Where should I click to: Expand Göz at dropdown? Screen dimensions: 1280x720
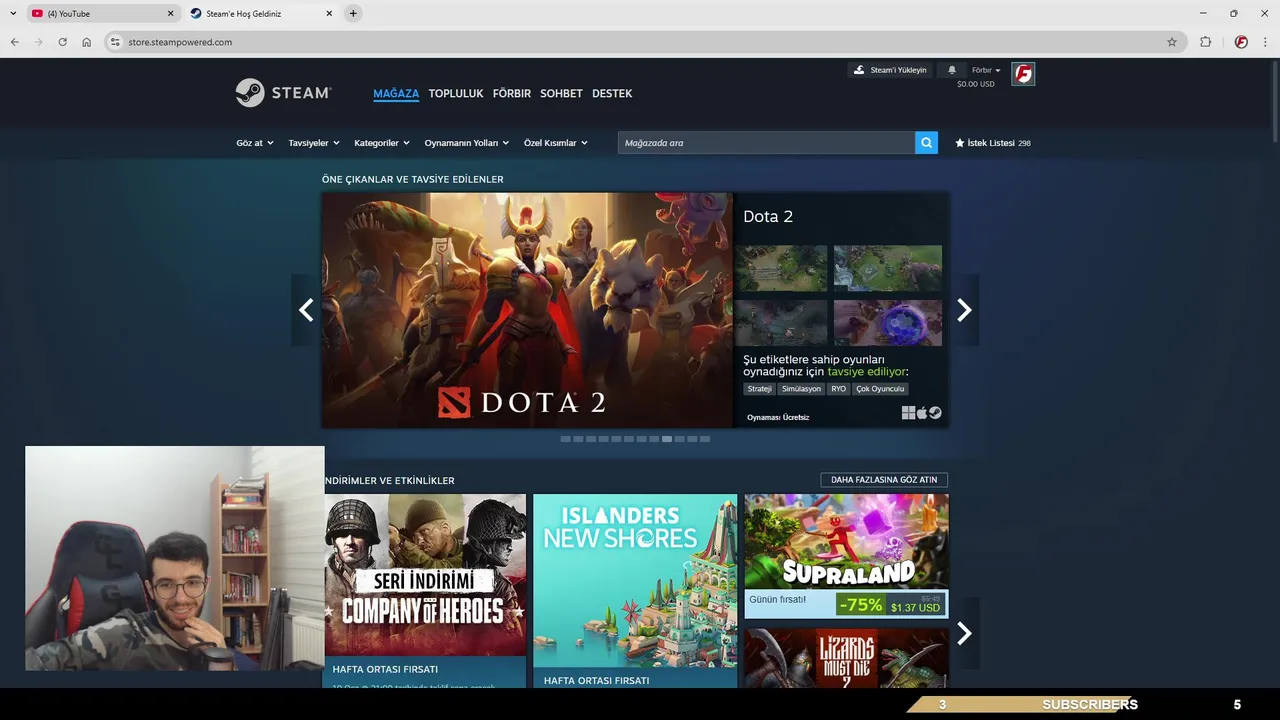tap(255, 143)
